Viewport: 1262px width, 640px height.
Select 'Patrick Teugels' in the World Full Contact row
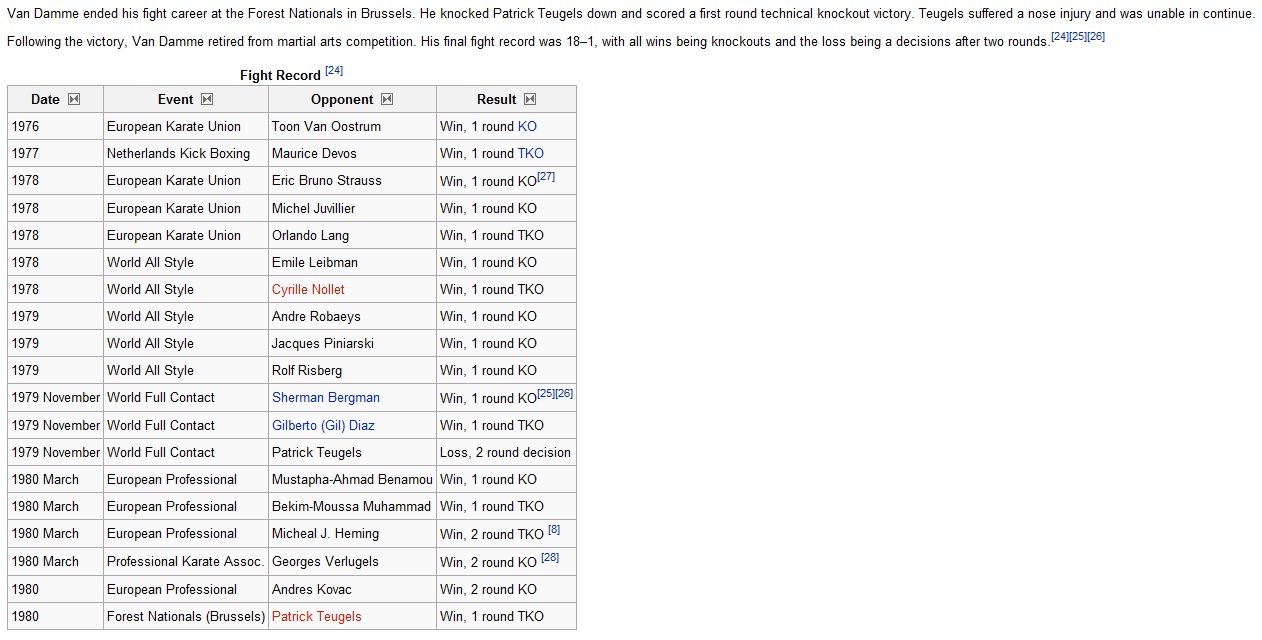(x=317, y=452)
